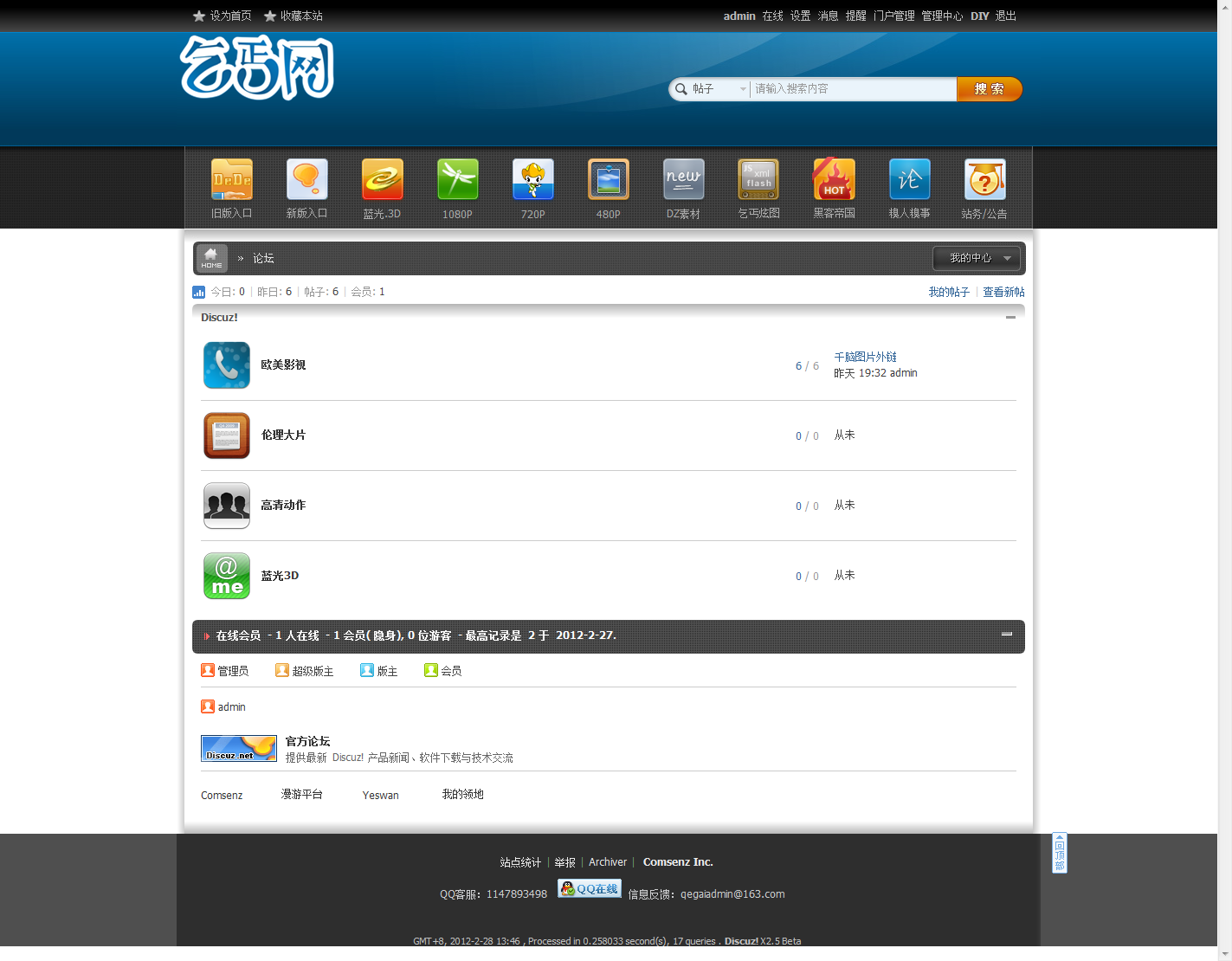Open 消息 in the top bar
This screenshot has width=1232, height=961.
click(x=829, y=16)
